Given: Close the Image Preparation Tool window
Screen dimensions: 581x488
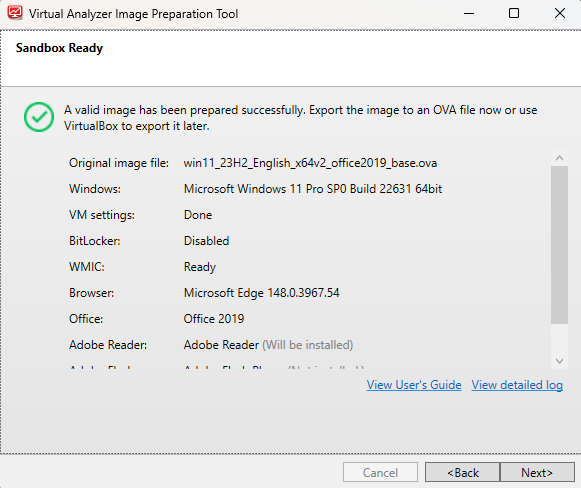Looking at the screenshot, I should click(560, 14).
